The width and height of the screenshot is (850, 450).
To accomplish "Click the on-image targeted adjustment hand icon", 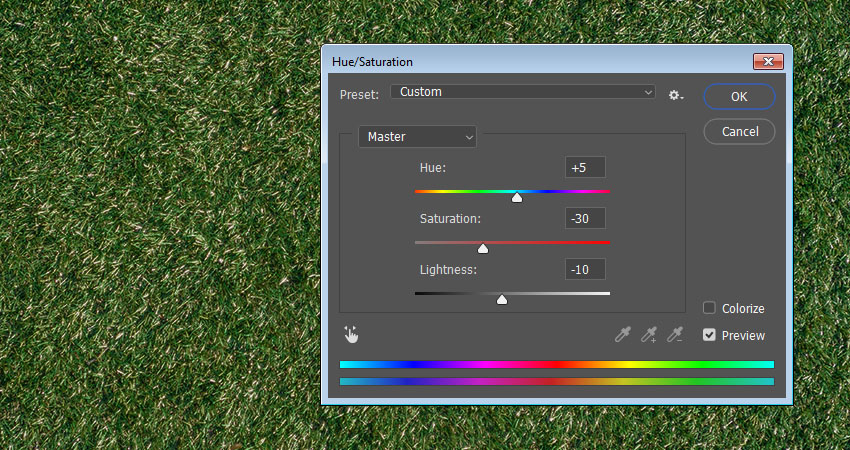I will coord(351,334).
